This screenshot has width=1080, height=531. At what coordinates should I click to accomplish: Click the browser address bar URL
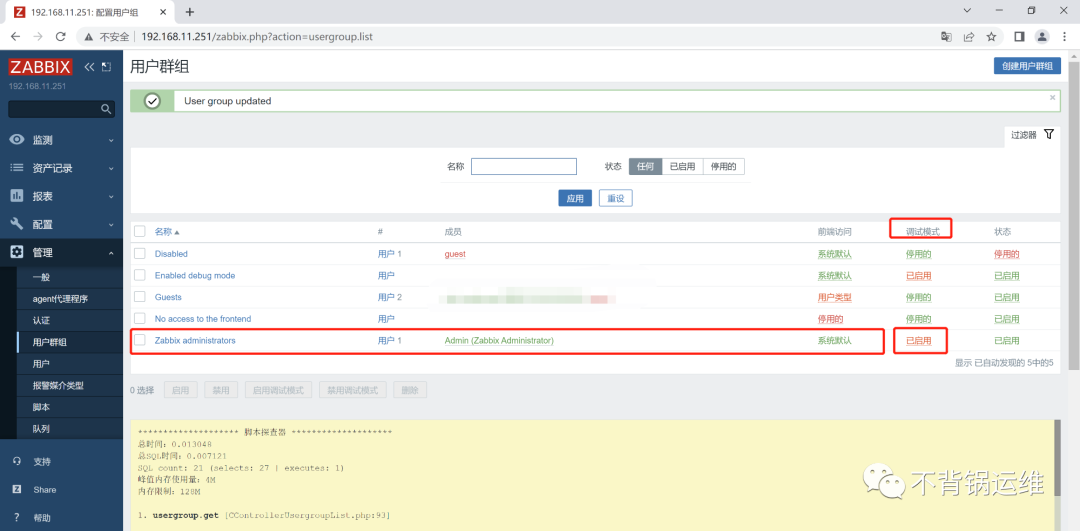[257, 37]
